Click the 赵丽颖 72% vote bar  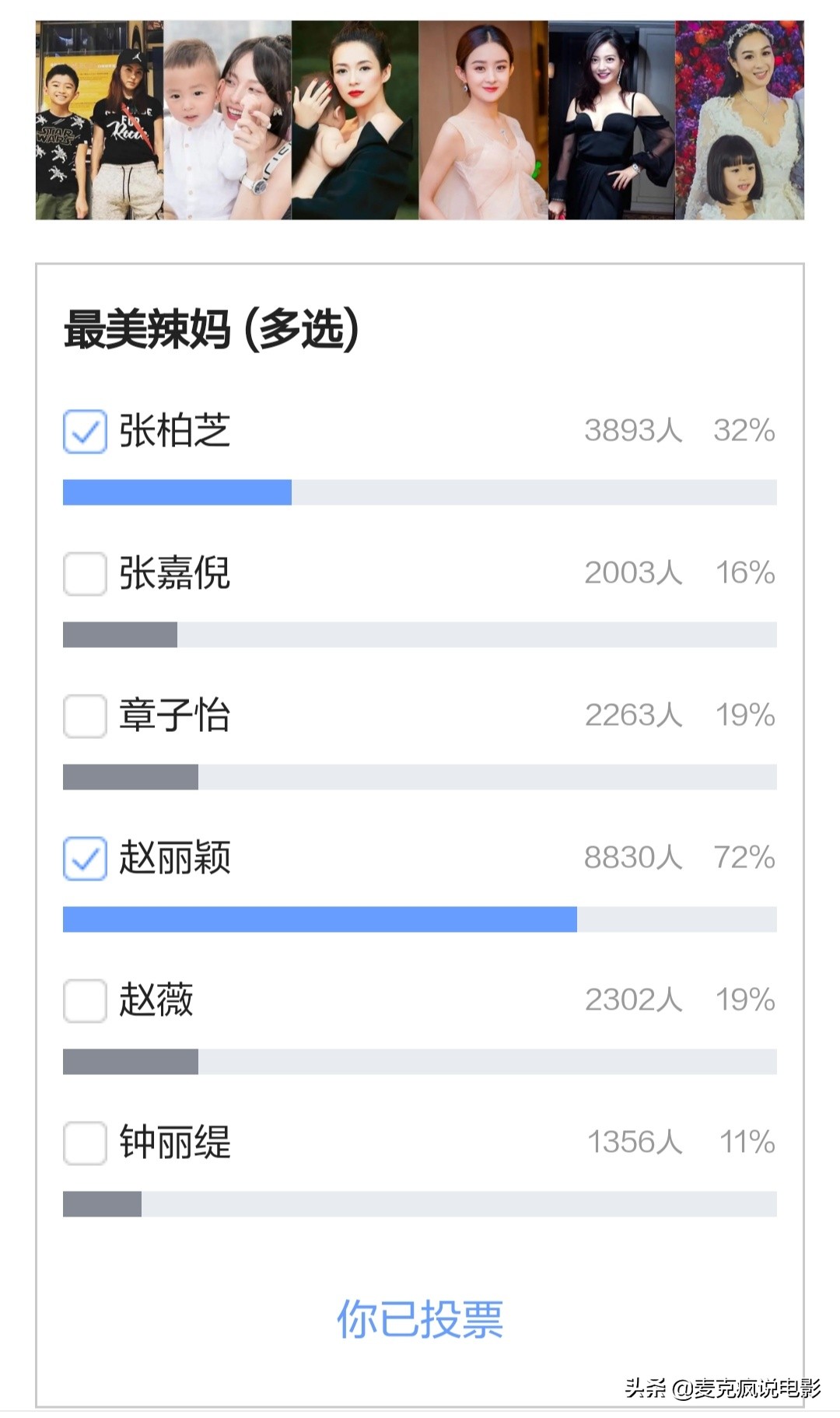(420, 919)
